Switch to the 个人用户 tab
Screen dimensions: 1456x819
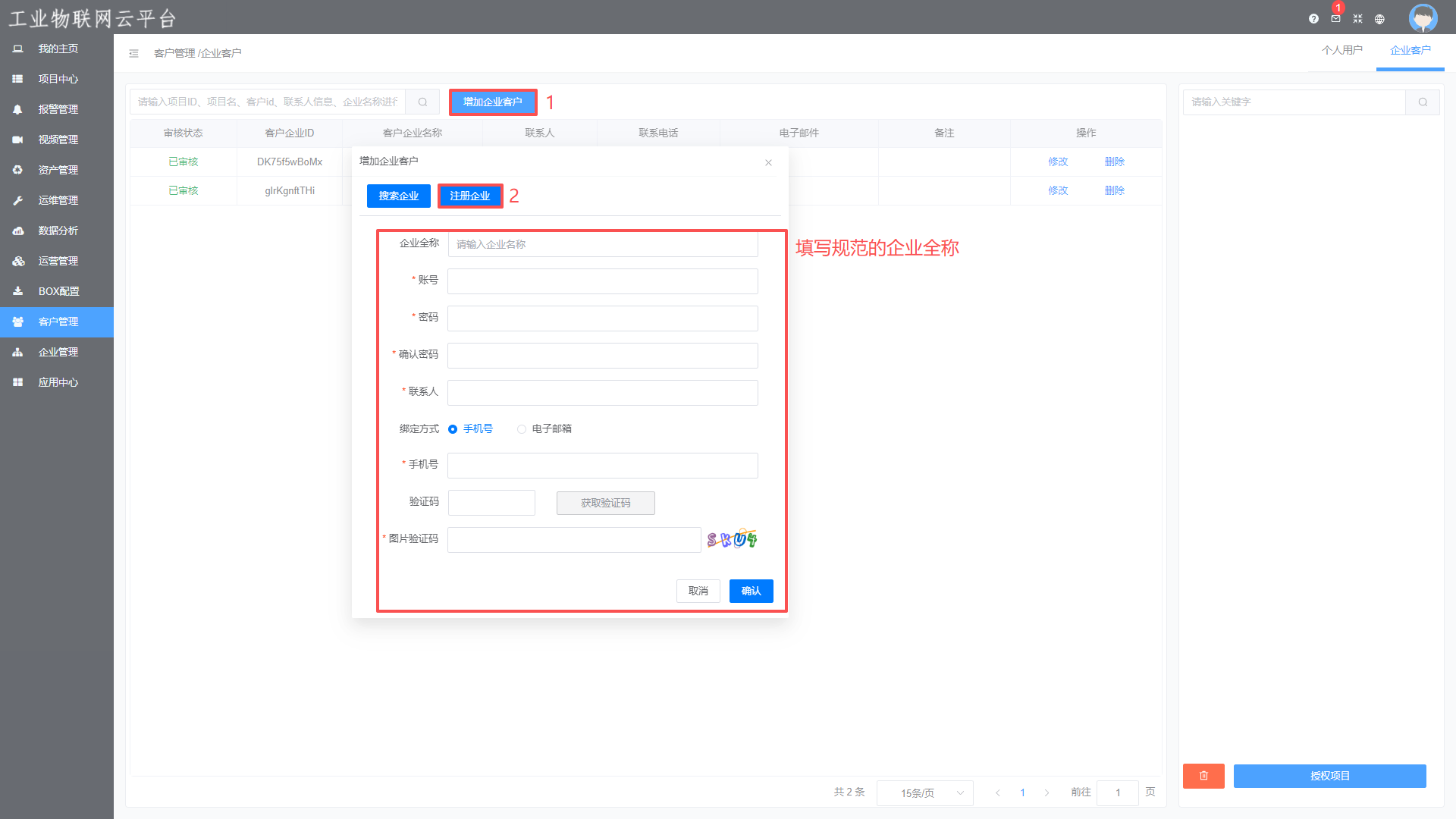click(1341, 50)
